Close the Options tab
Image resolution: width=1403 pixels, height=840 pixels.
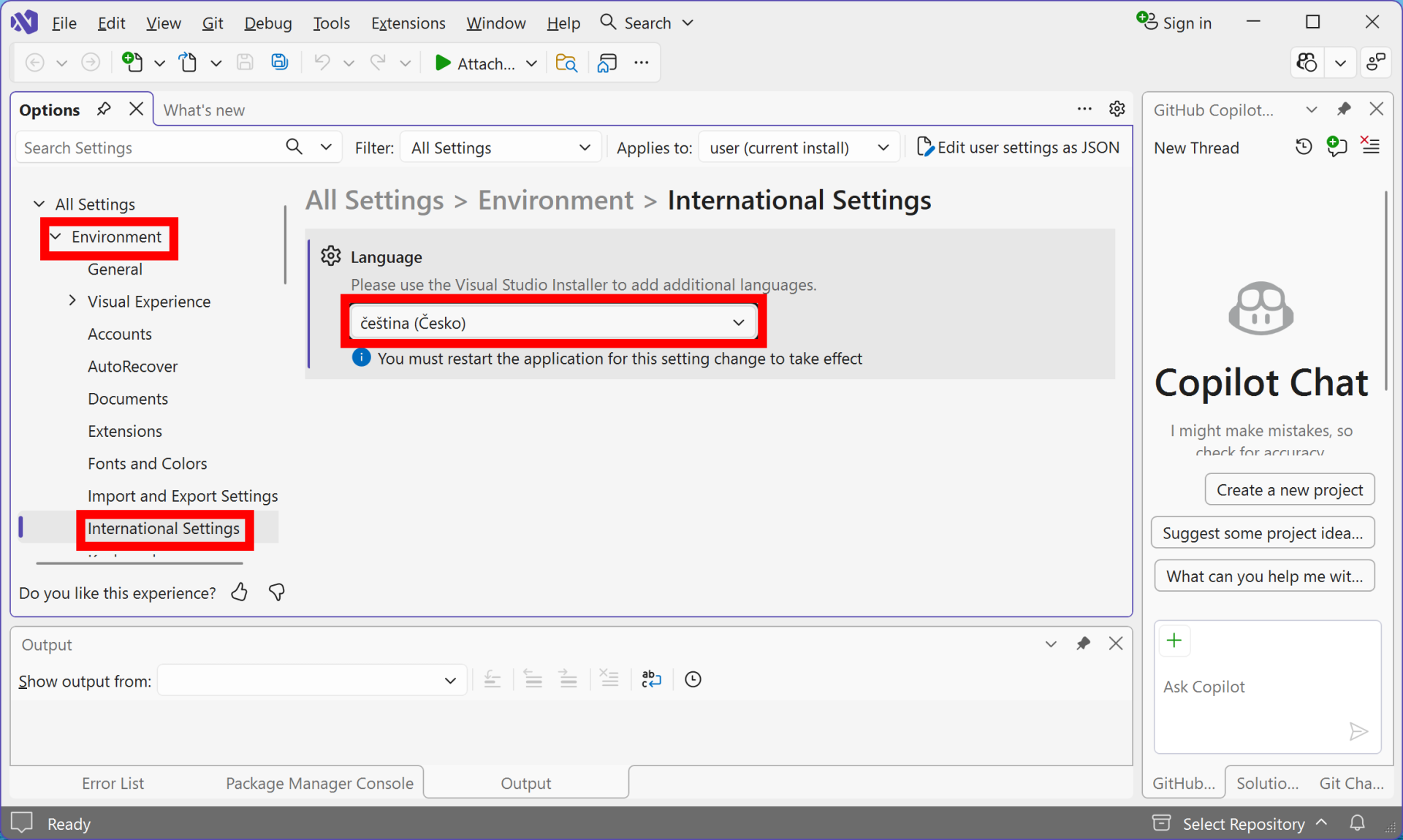tap(136, 110)
